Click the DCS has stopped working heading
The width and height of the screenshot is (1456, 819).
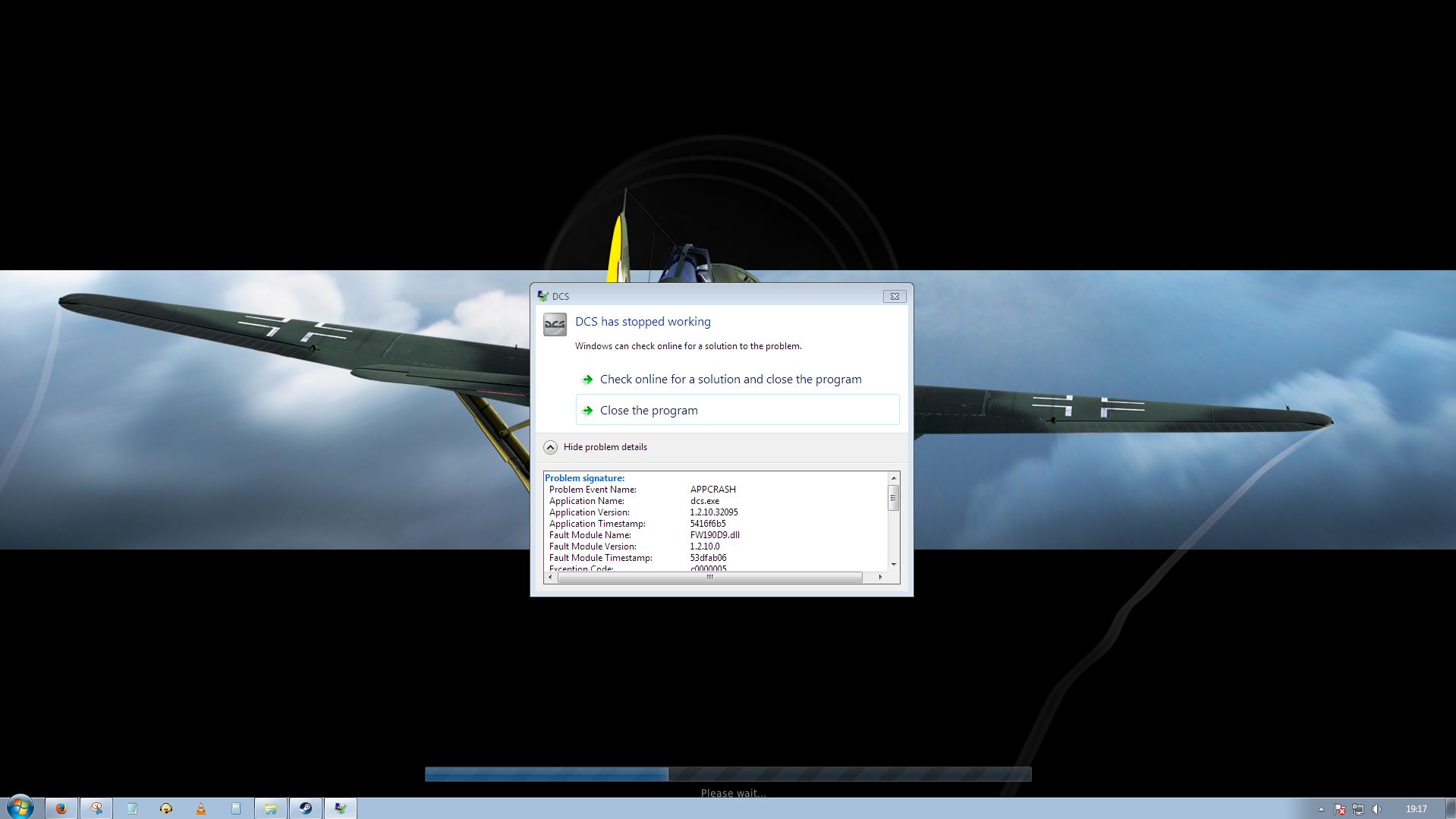click(x=643, y=322)
